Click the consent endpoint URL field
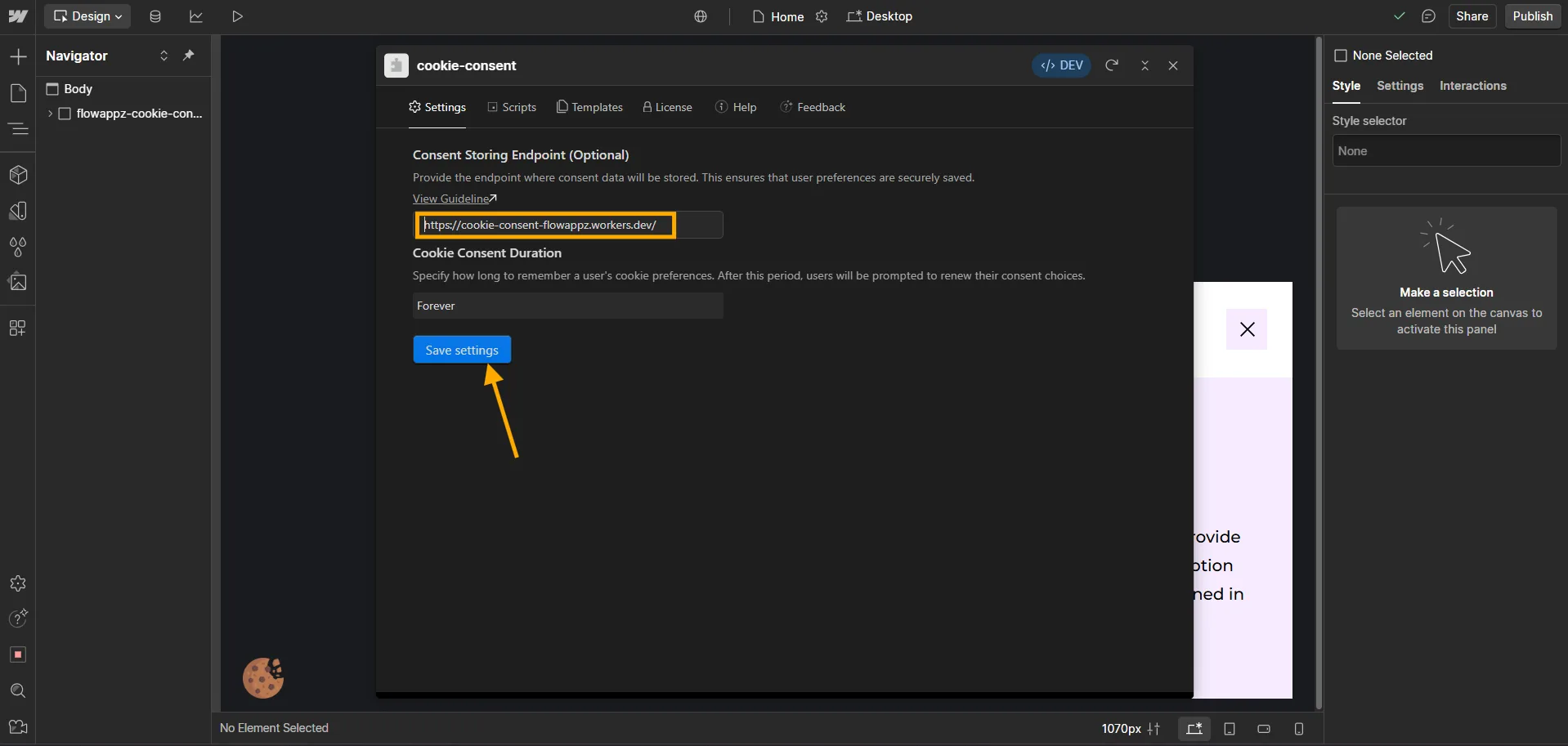This screenshot has height=746, width=1568. 568,225
